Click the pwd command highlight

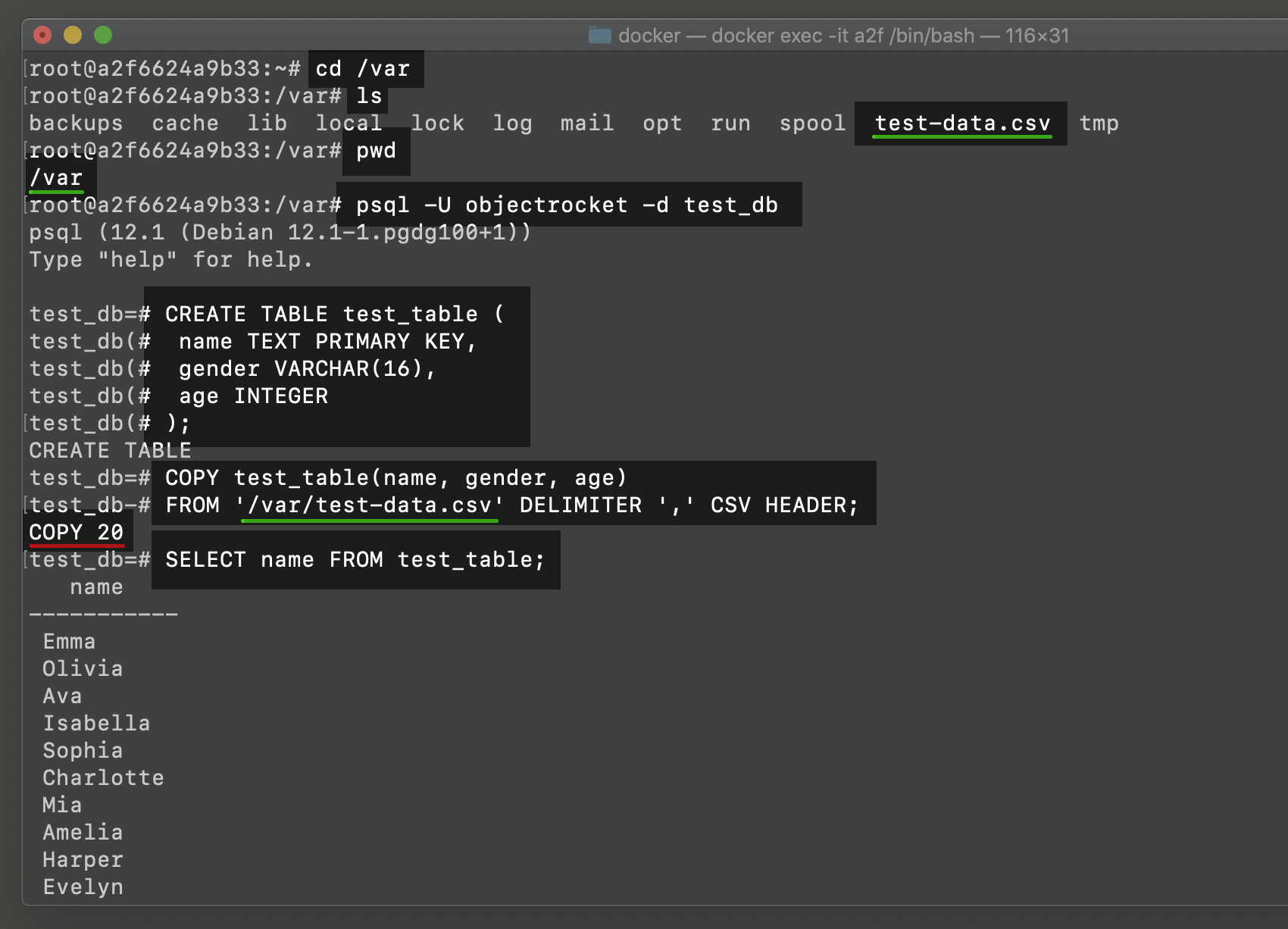(375, 151)
